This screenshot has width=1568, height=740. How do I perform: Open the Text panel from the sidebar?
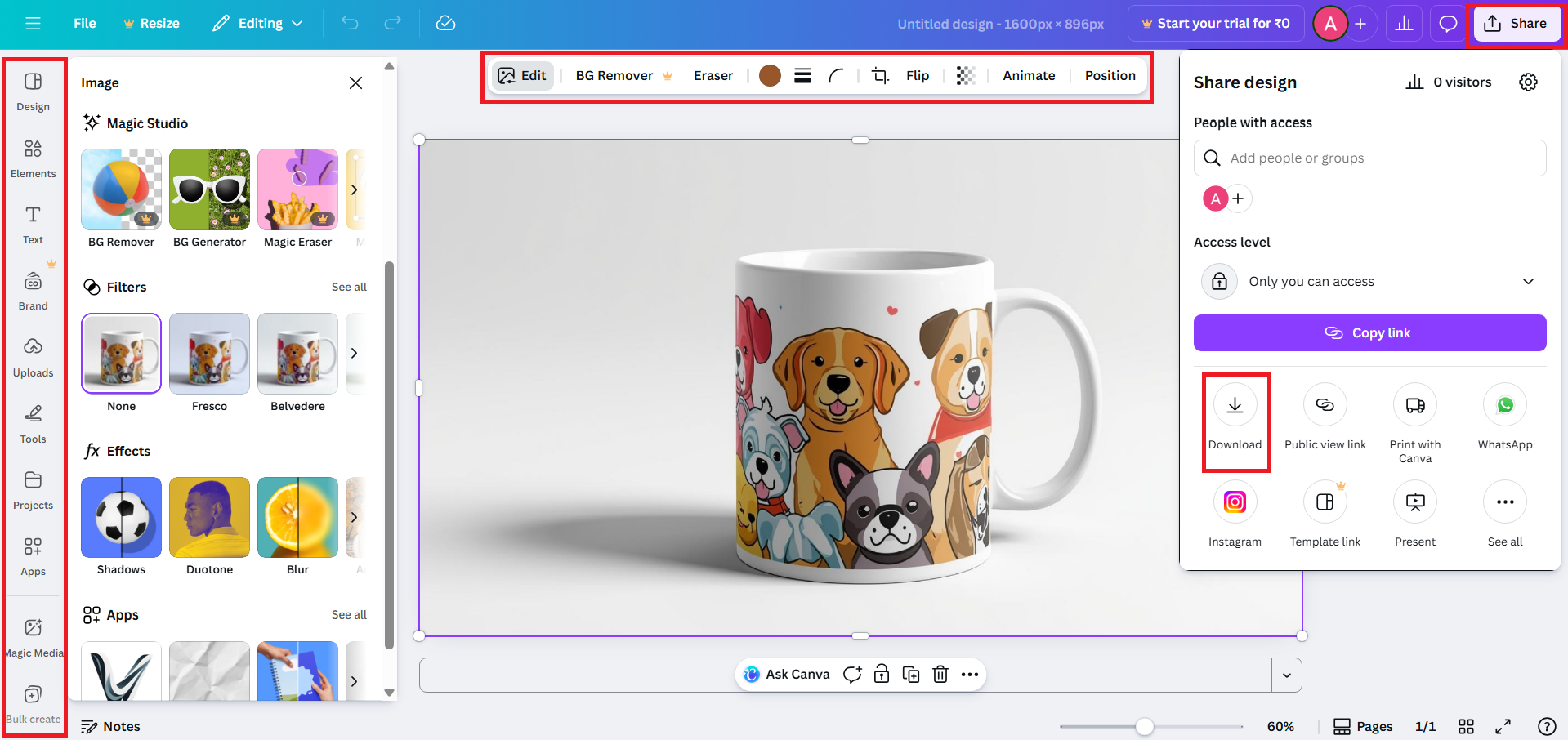33,224
